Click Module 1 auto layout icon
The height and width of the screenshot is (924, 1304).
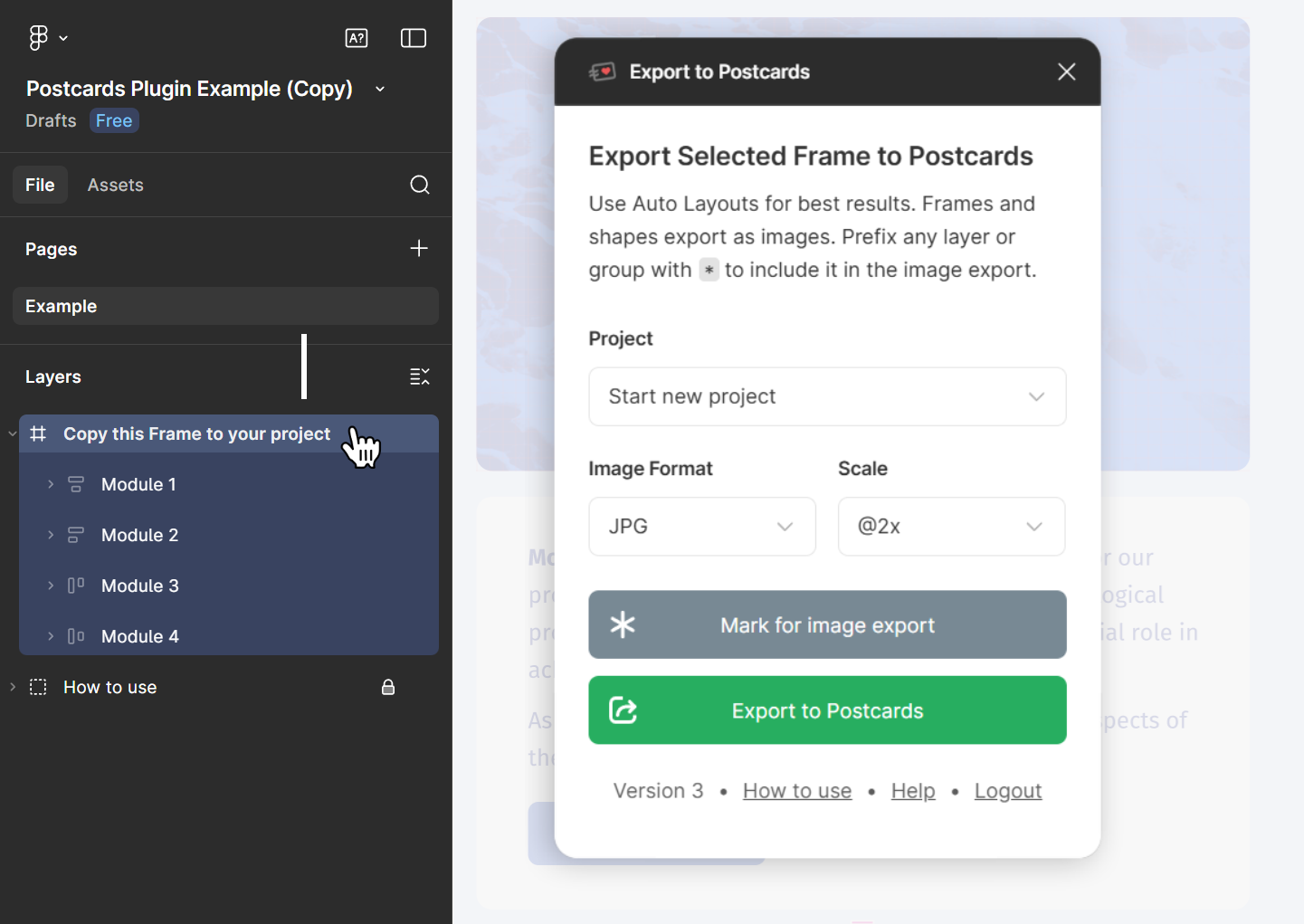tap(76, 484)
